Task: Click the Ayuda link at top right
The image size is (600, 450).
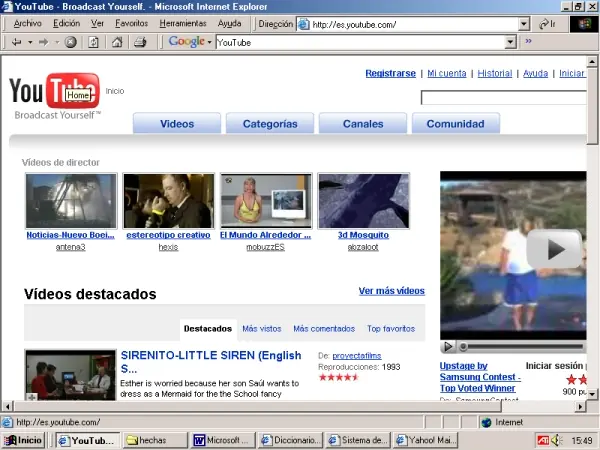Action: (x=535, y=73)
